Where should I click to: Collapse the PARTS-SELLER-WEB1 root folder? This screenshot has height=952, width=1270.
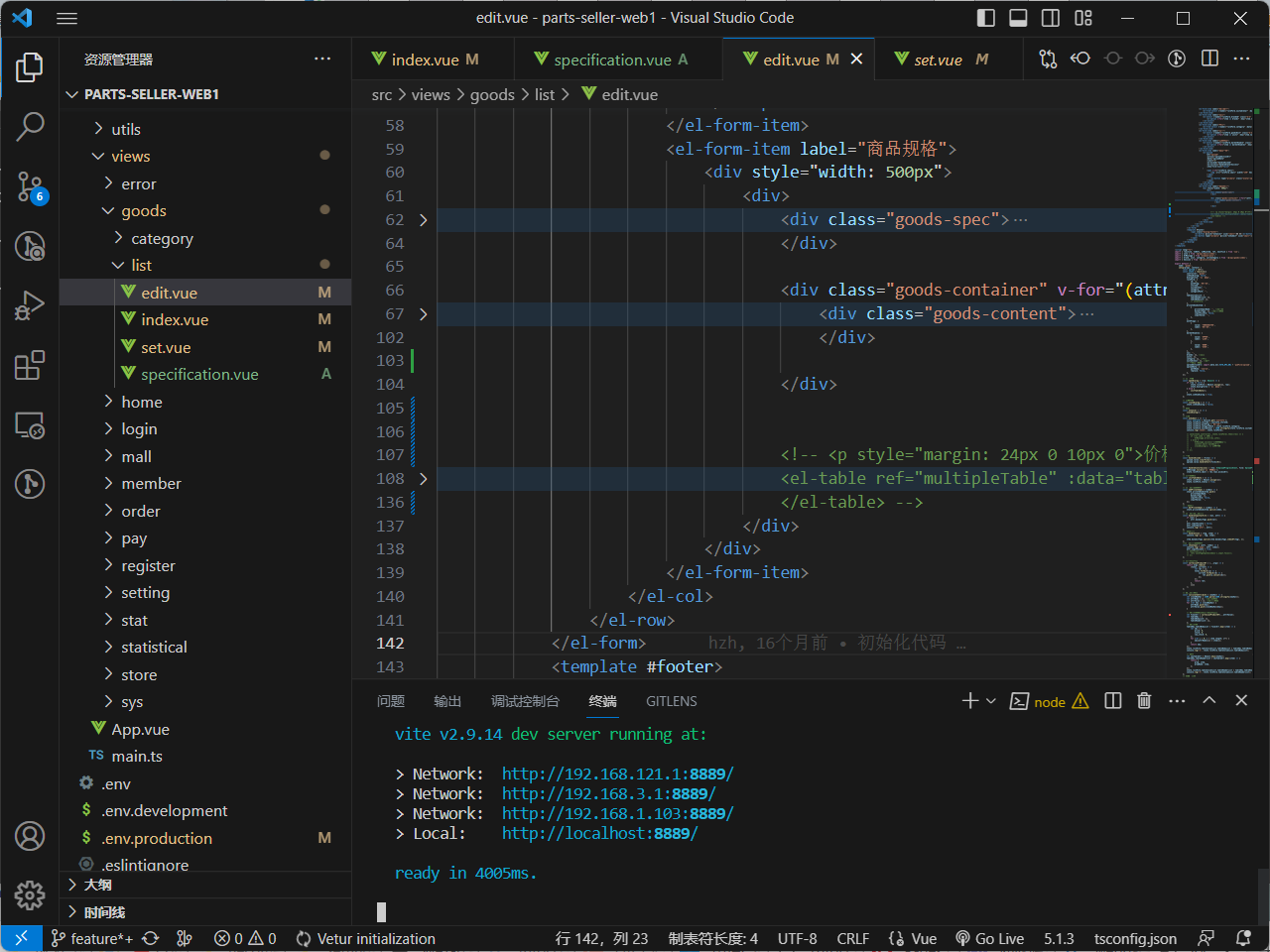point(205,94)
